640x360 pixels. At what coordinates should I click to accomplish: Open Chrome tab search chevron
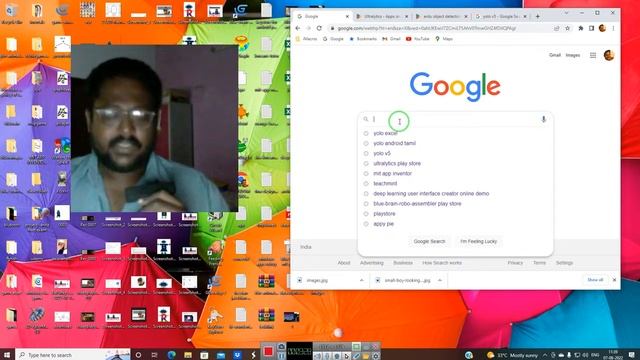566,13
